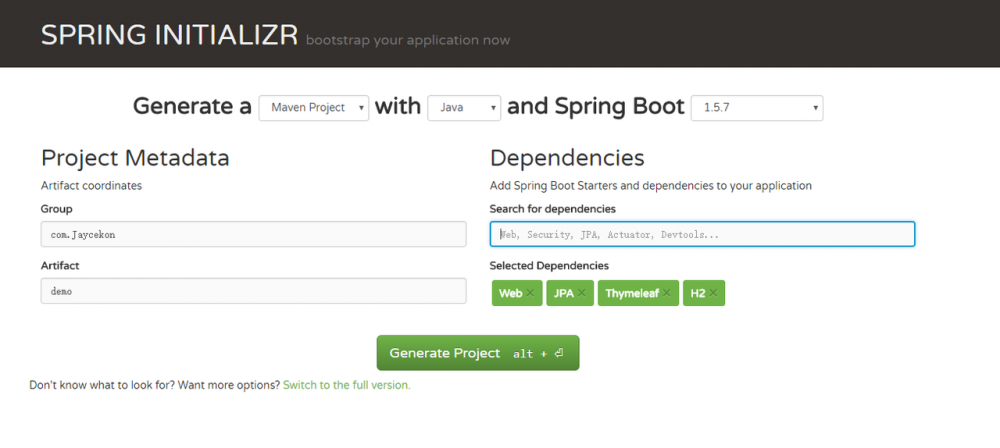
Task: Remove the JPA dependency using its x
Action: point(582,293)
